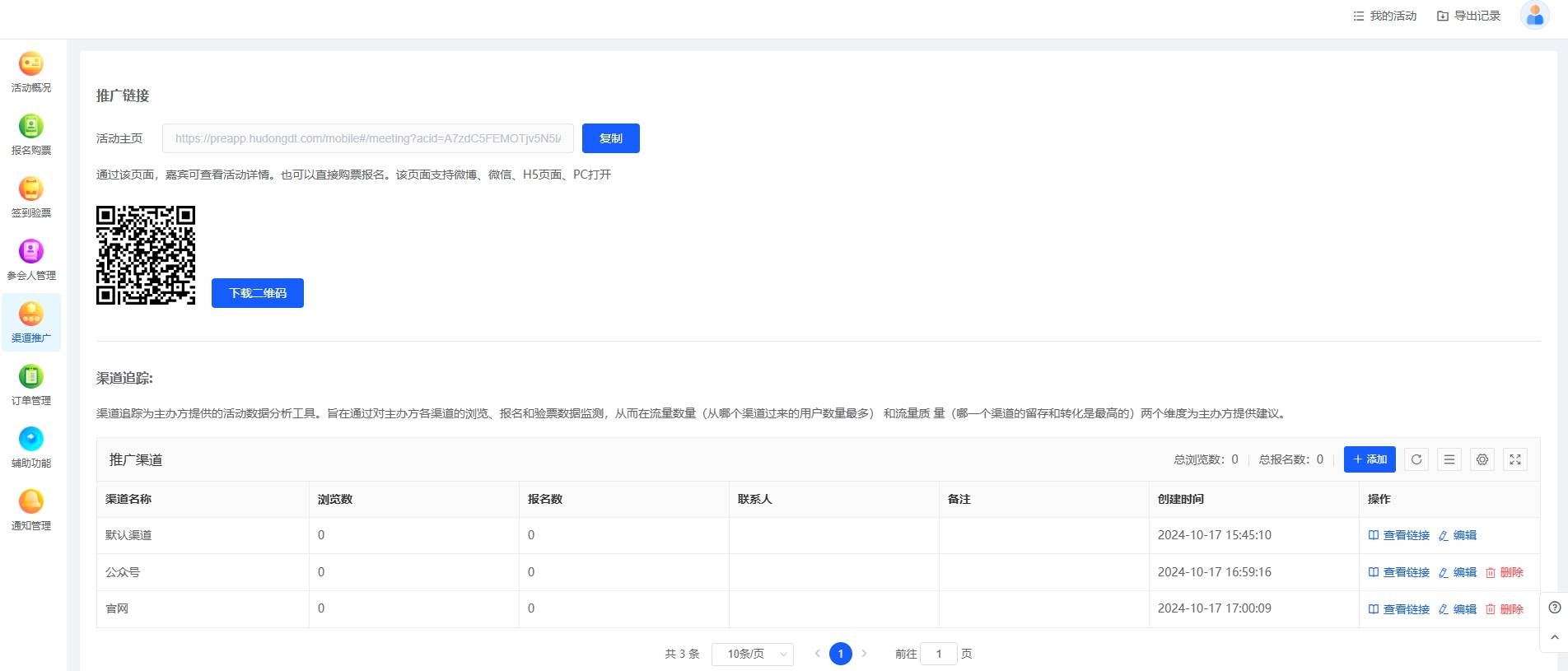Toggle fullscreen for the table

click(1515, 459)
